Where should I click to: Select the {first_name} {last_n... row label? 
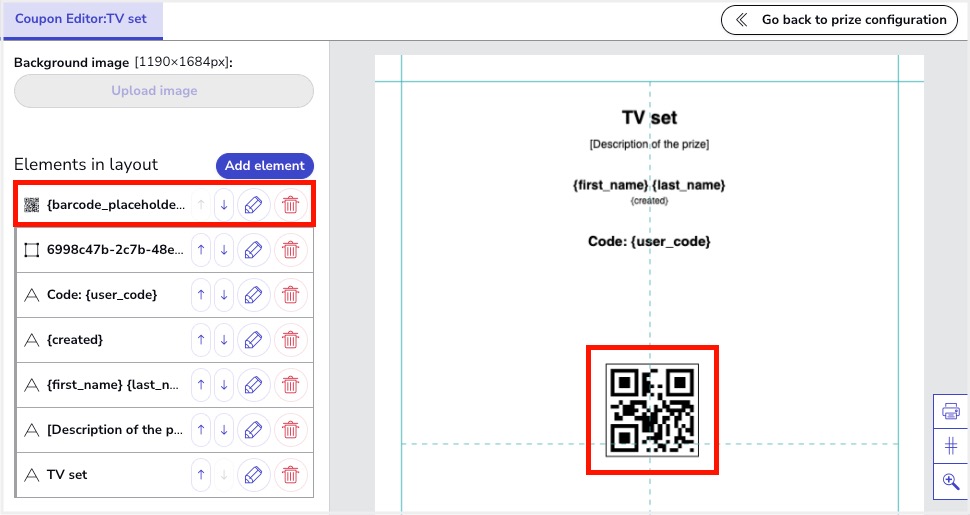pos(113,385)
